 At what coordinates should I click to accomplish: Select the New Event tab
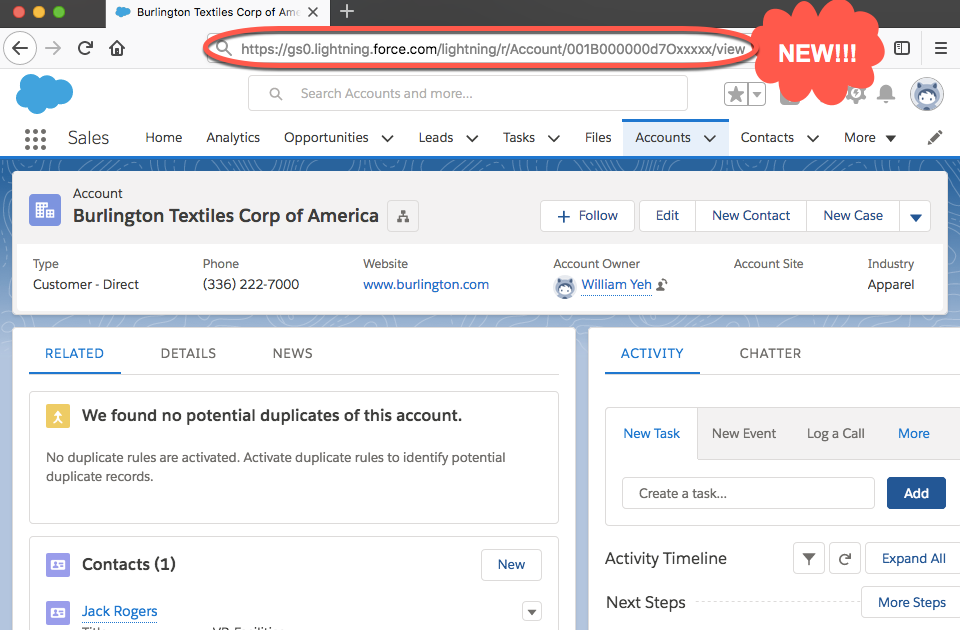pyautogui.click(x=743, y=433)
